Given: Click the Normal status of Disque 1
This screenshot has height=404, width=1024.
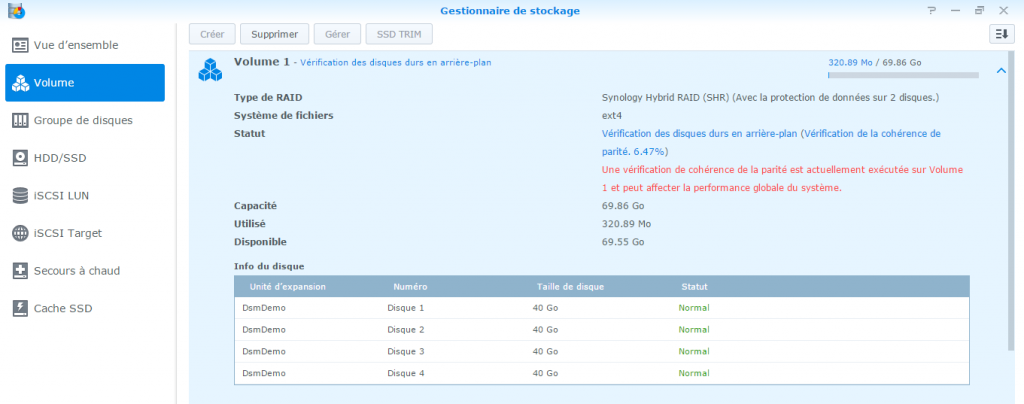Looking at the screenshot, I should pyautogui.click(x=694, y=308).
